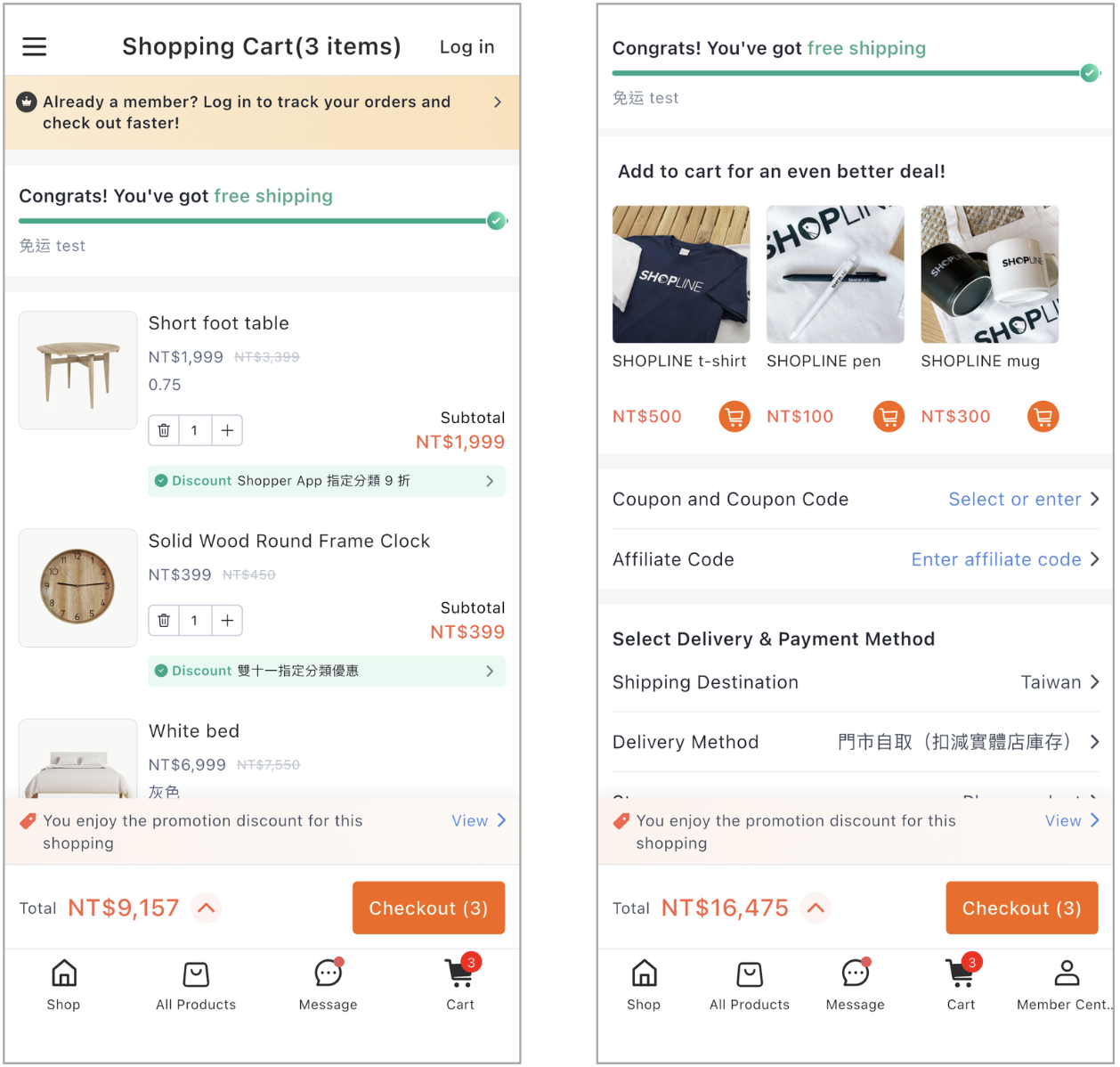Tap Checkout (3) button on left screen

click(x=428, y=908)
